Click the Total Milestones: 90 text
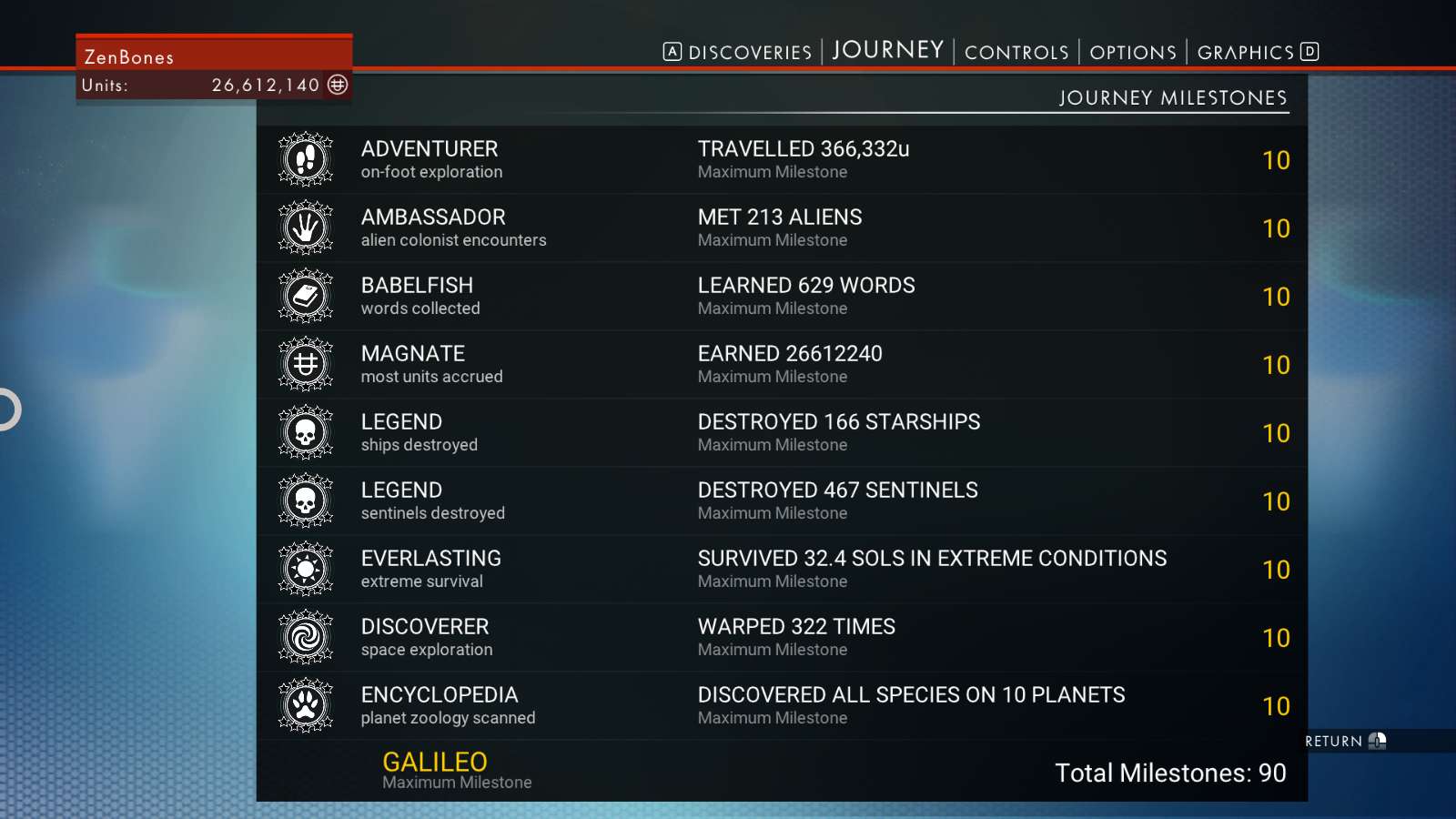This screenshot has width=1456, height=819. coord(1170,773)
